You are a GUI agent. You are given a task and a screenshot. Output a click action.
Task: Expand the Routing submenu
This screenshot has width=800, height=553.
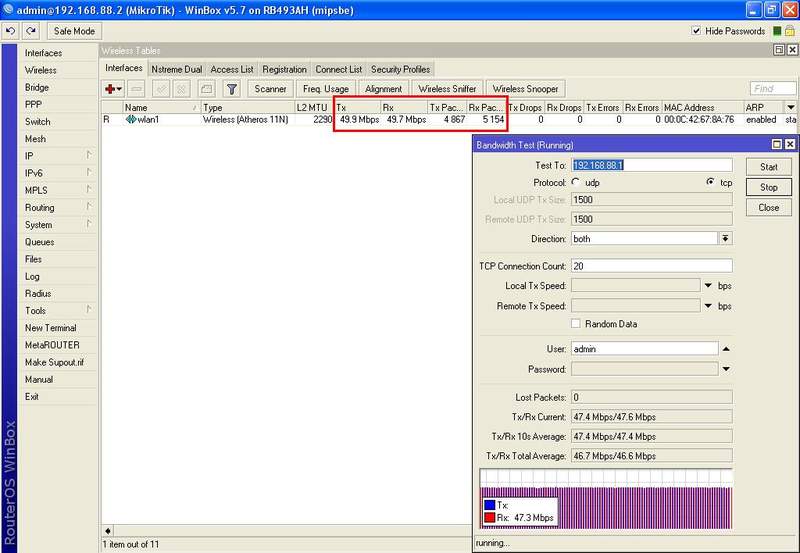coord(58,207)
